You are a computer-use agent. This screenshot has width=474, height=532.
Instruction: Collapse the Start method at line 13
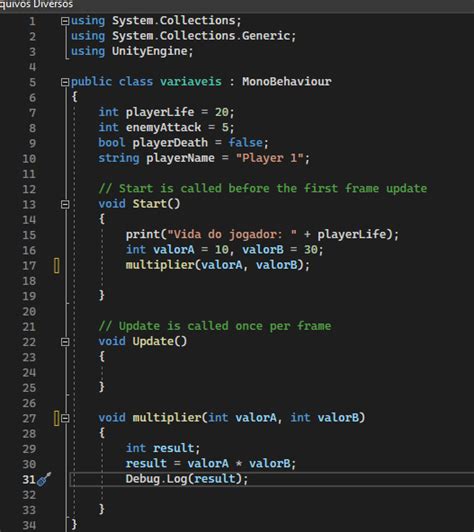65,204
